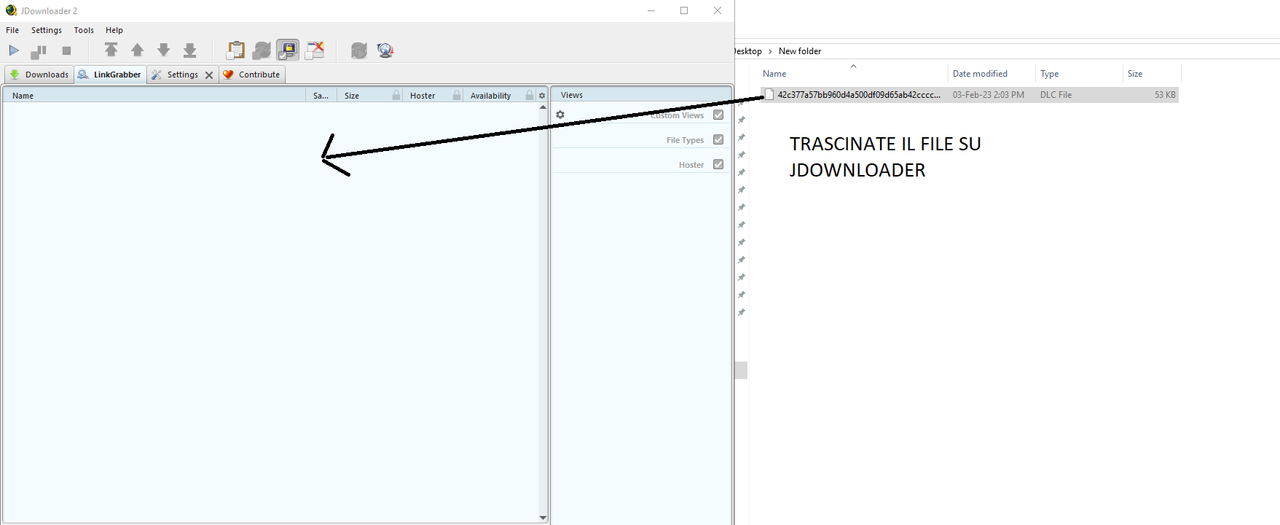1280x525 pixels.
Task: Sort Explorer files by Date modified
Action: click(992, 73)
